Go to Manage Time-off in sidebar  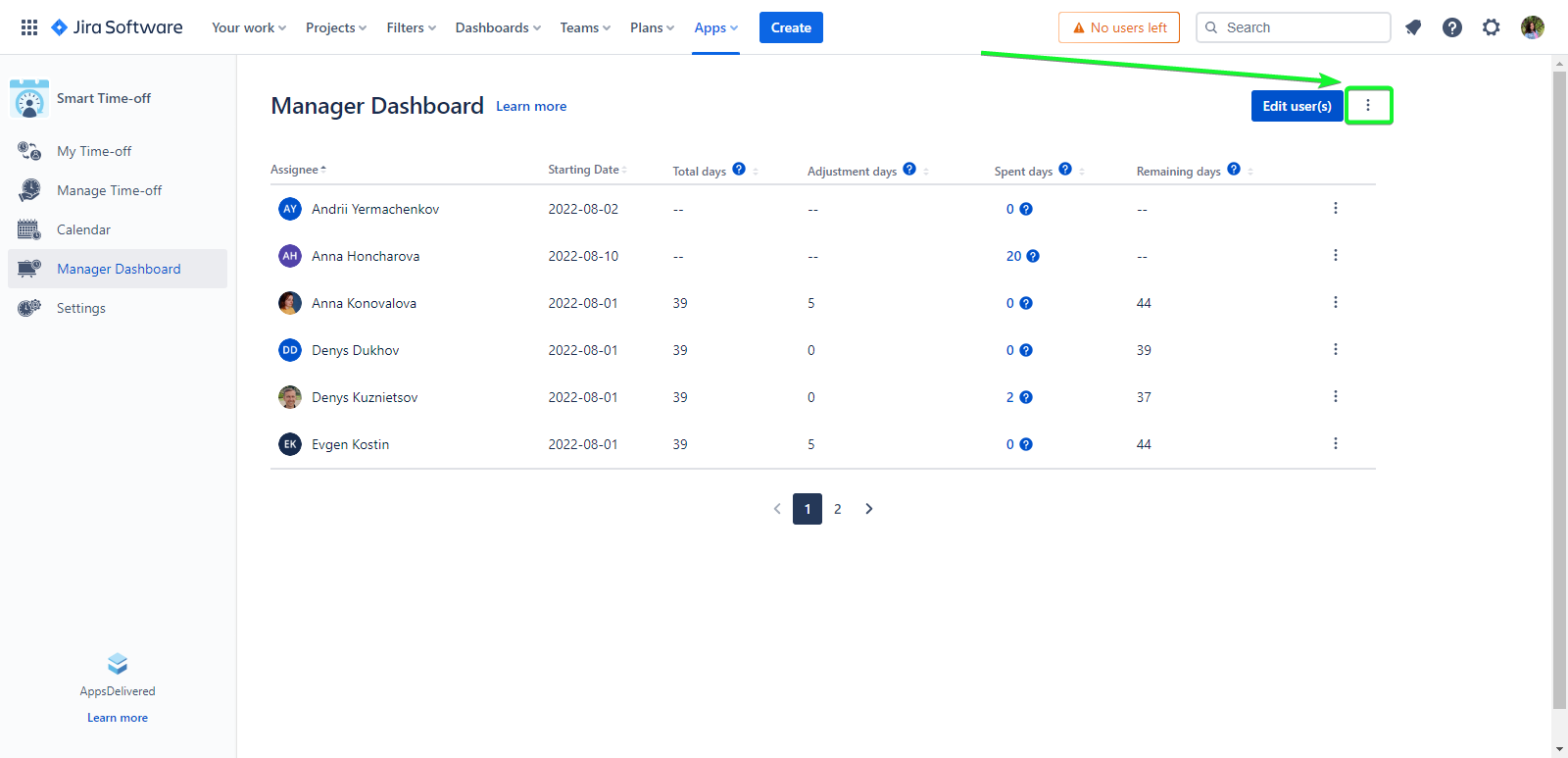pos(109,190)
